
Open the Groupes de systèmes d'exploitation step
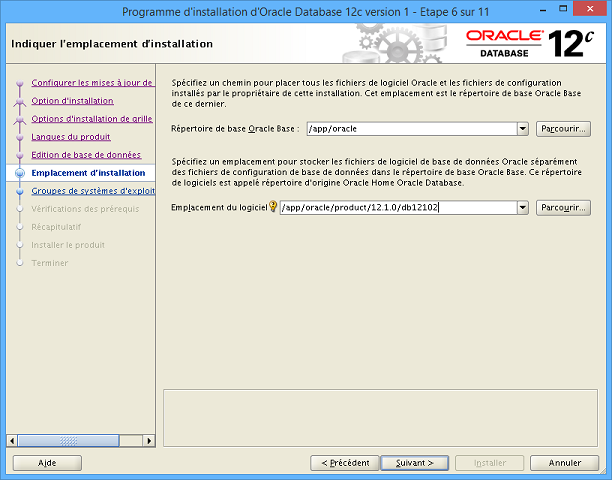93,191
